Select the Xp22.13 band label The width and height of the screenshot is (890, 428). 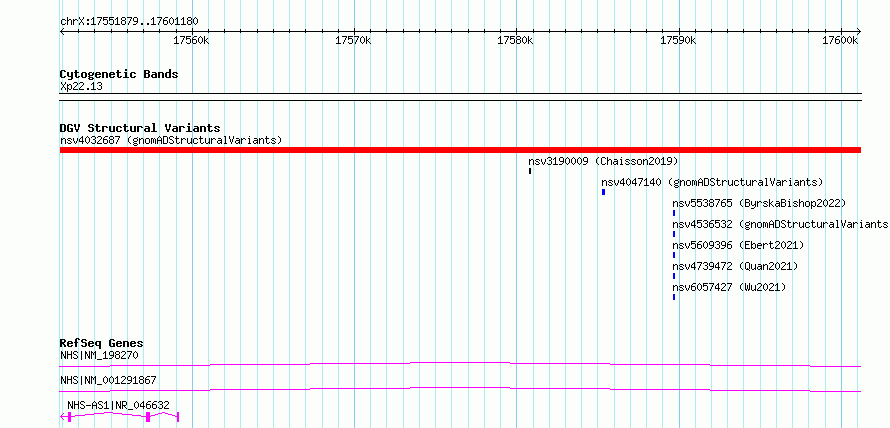click(81, 87)
